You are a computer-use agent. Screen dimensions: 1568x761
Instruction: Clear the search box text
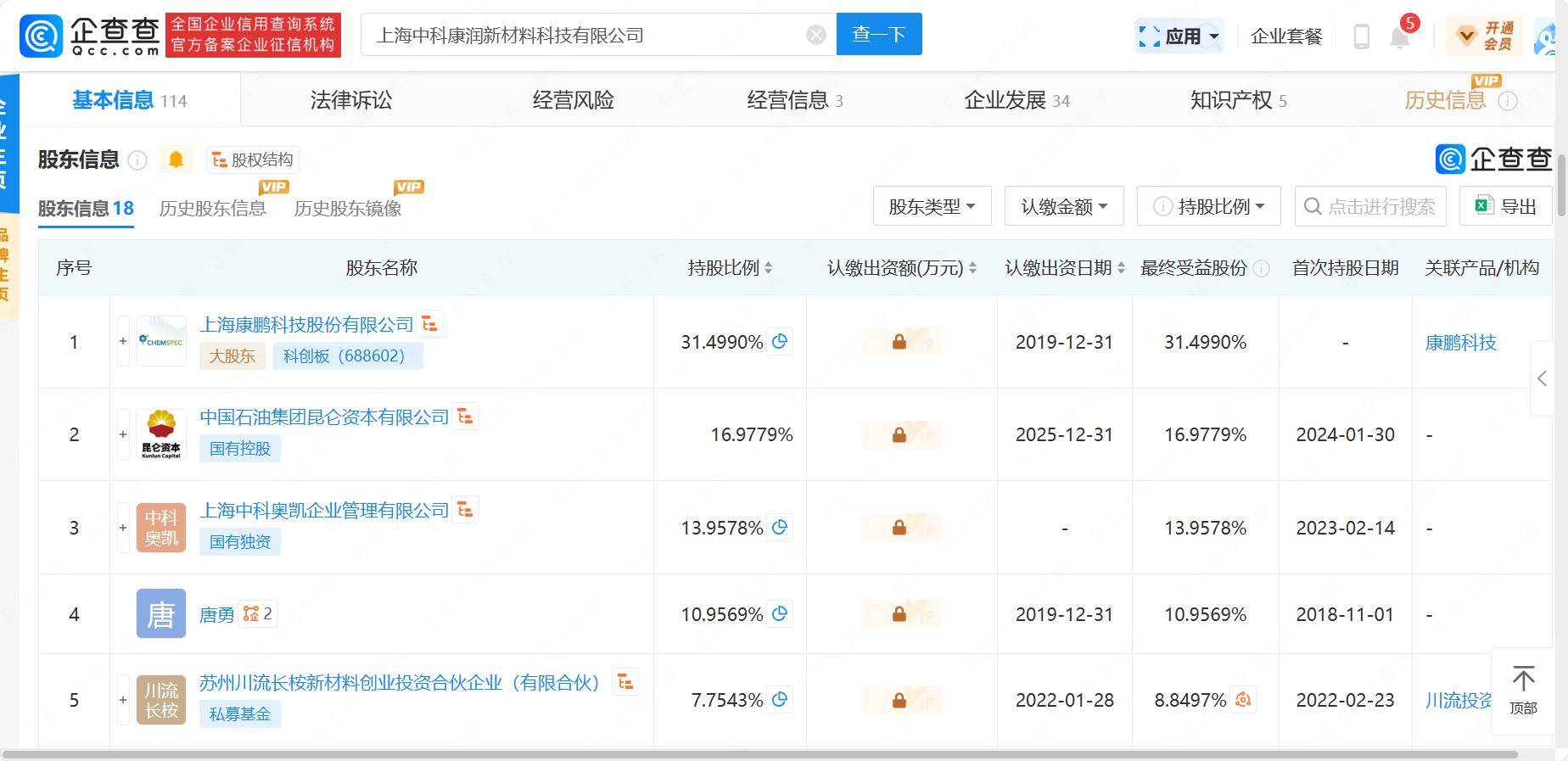pos(815,35)
